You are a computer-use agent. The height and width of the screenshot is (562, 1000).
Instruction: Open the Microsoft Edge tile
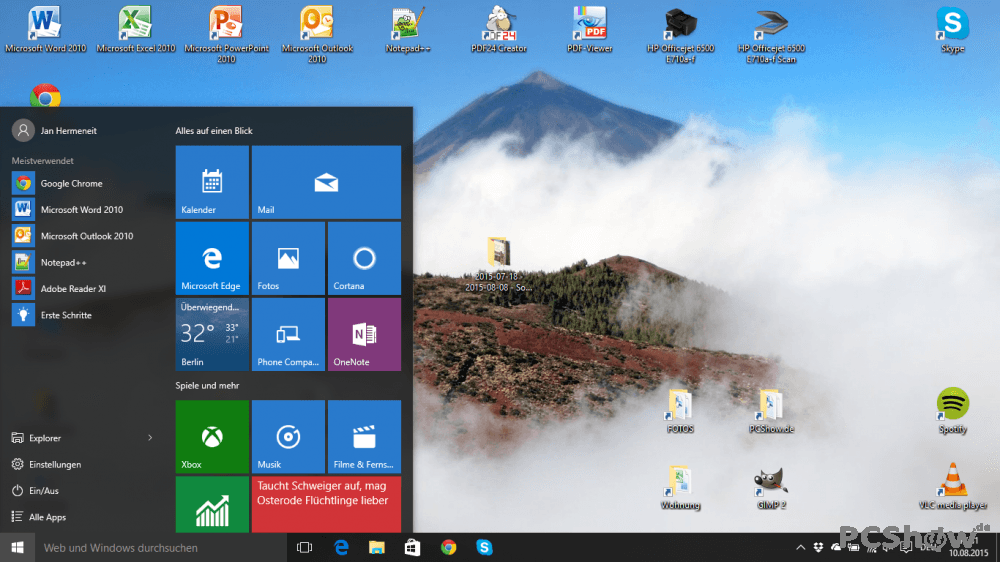point(212,258)
